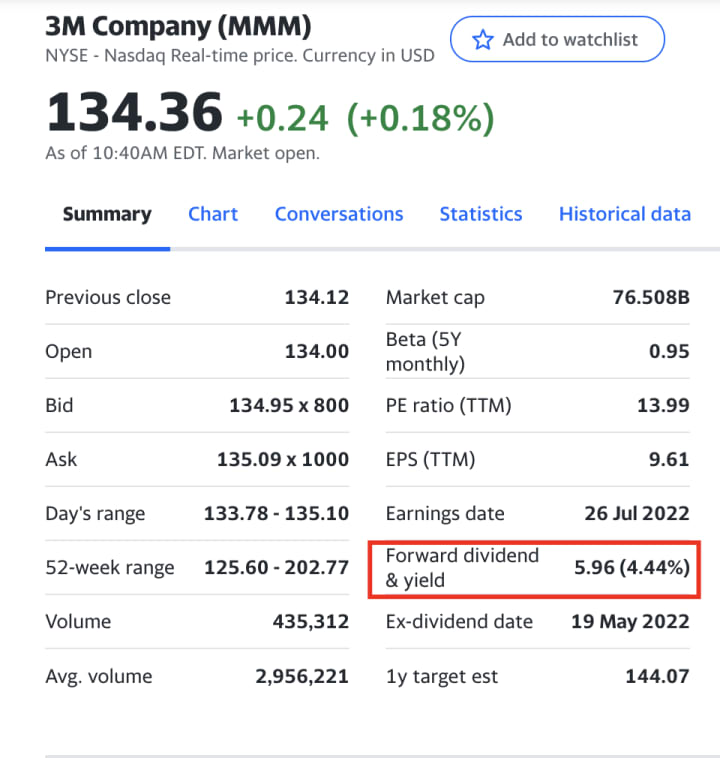Click the star icon beside Add to watchlist
720x758 pixels.
(x=482, y=40)
